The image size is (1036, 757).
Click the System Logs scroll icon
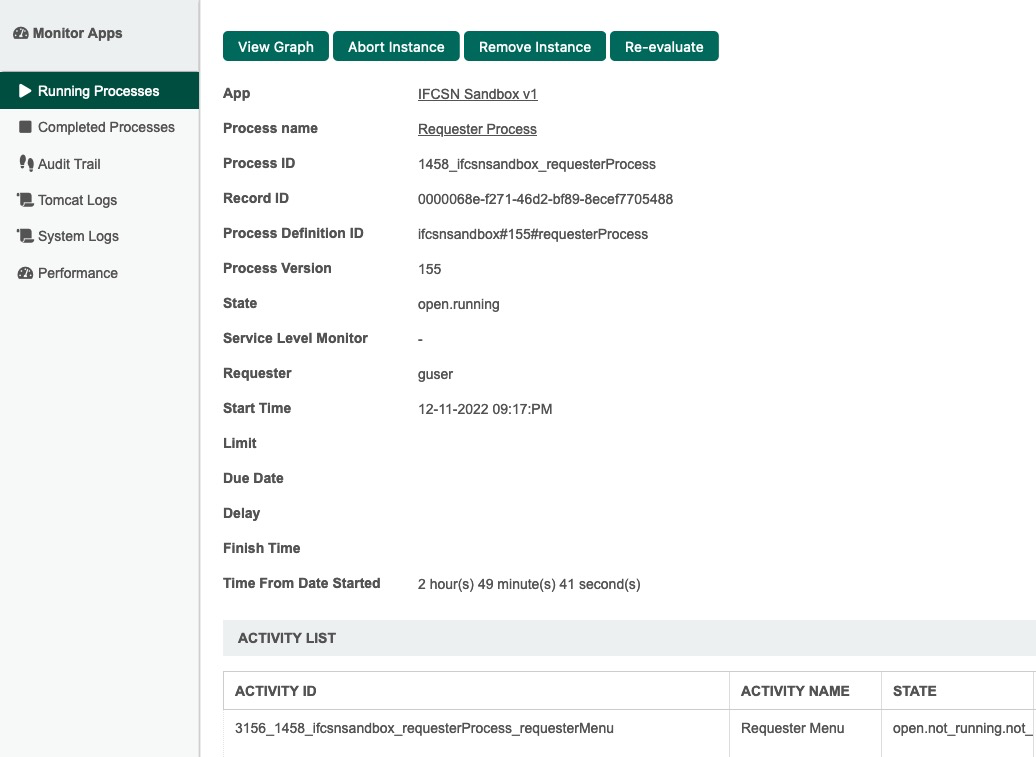(x=25, y=236)
